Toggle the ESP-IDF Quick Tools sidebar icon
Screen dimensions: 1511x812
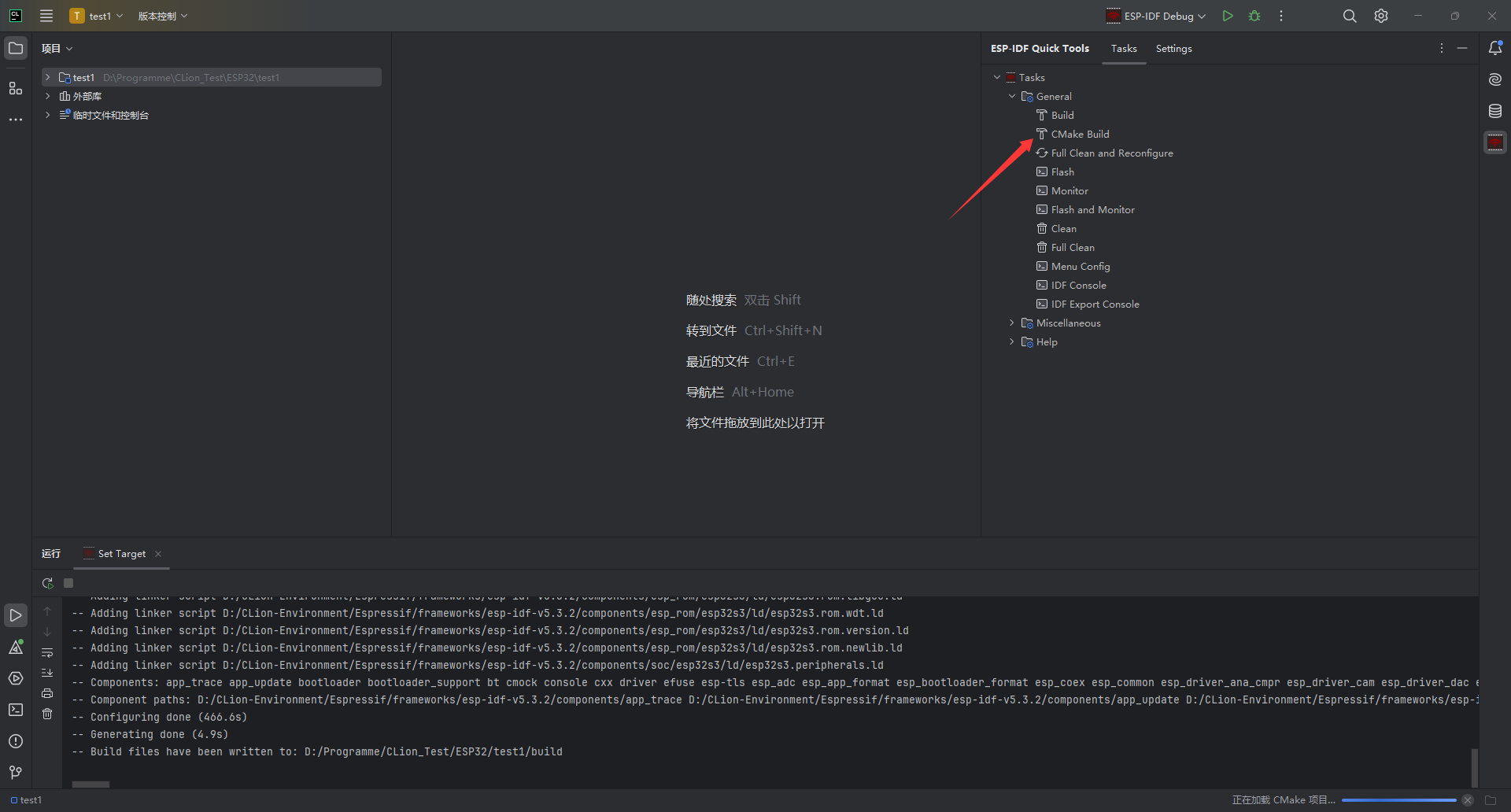[1495, 142]
